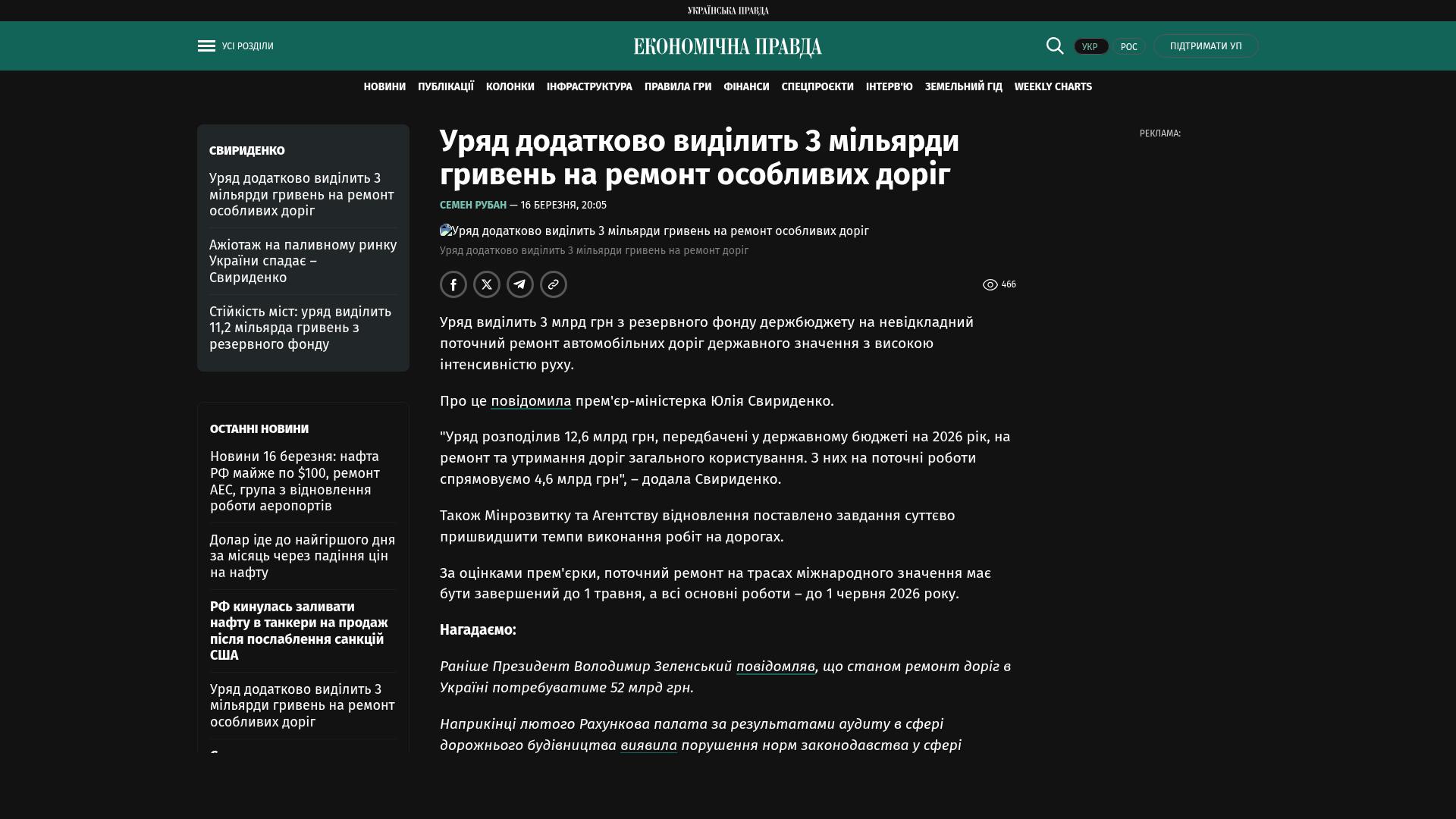Open news about dollar's worst day
The image size is (1456, 819).
coord(303,556)
